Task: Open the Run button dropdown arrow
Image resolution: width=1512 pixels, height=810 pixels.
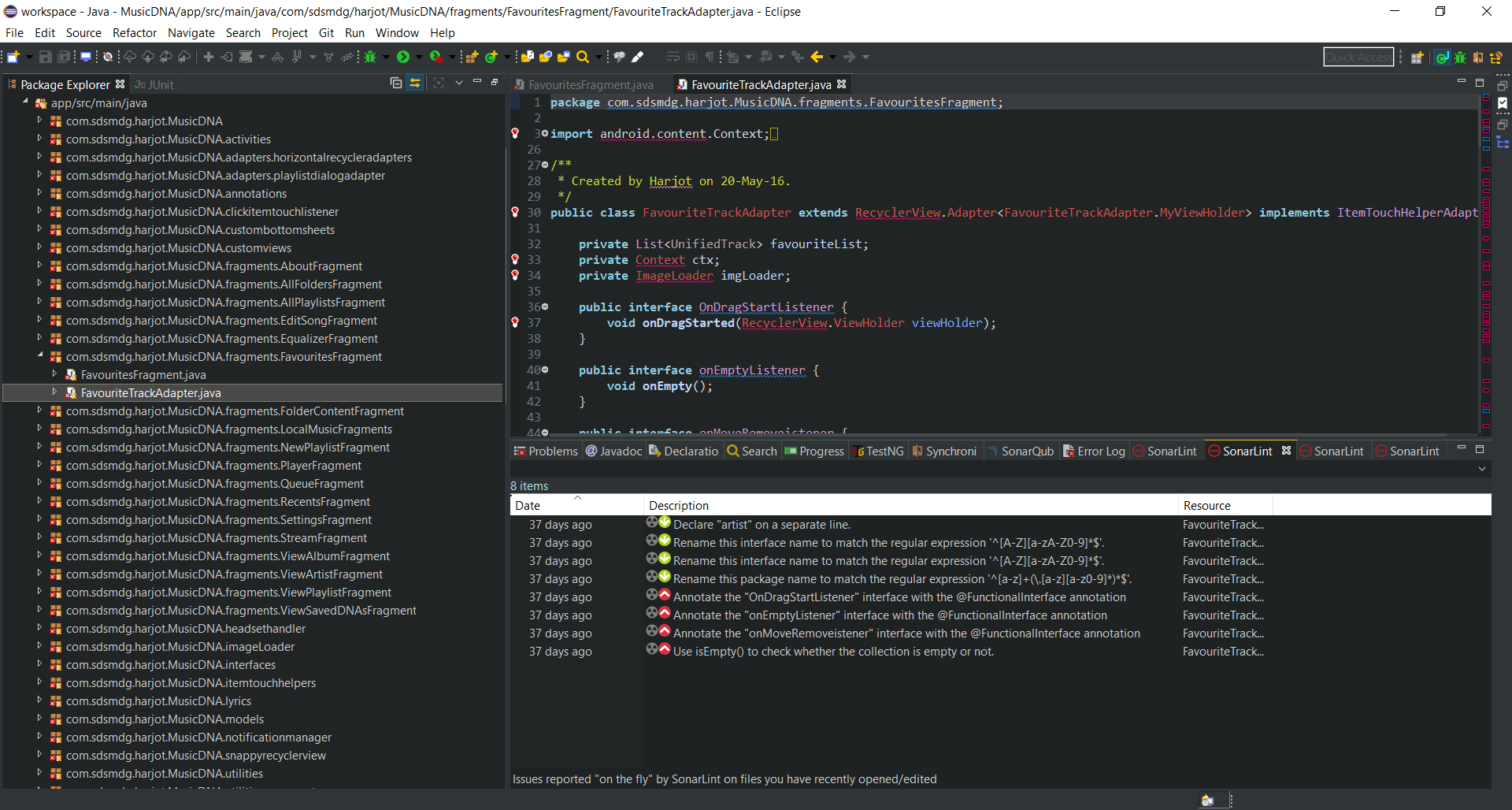Action: 419,57
